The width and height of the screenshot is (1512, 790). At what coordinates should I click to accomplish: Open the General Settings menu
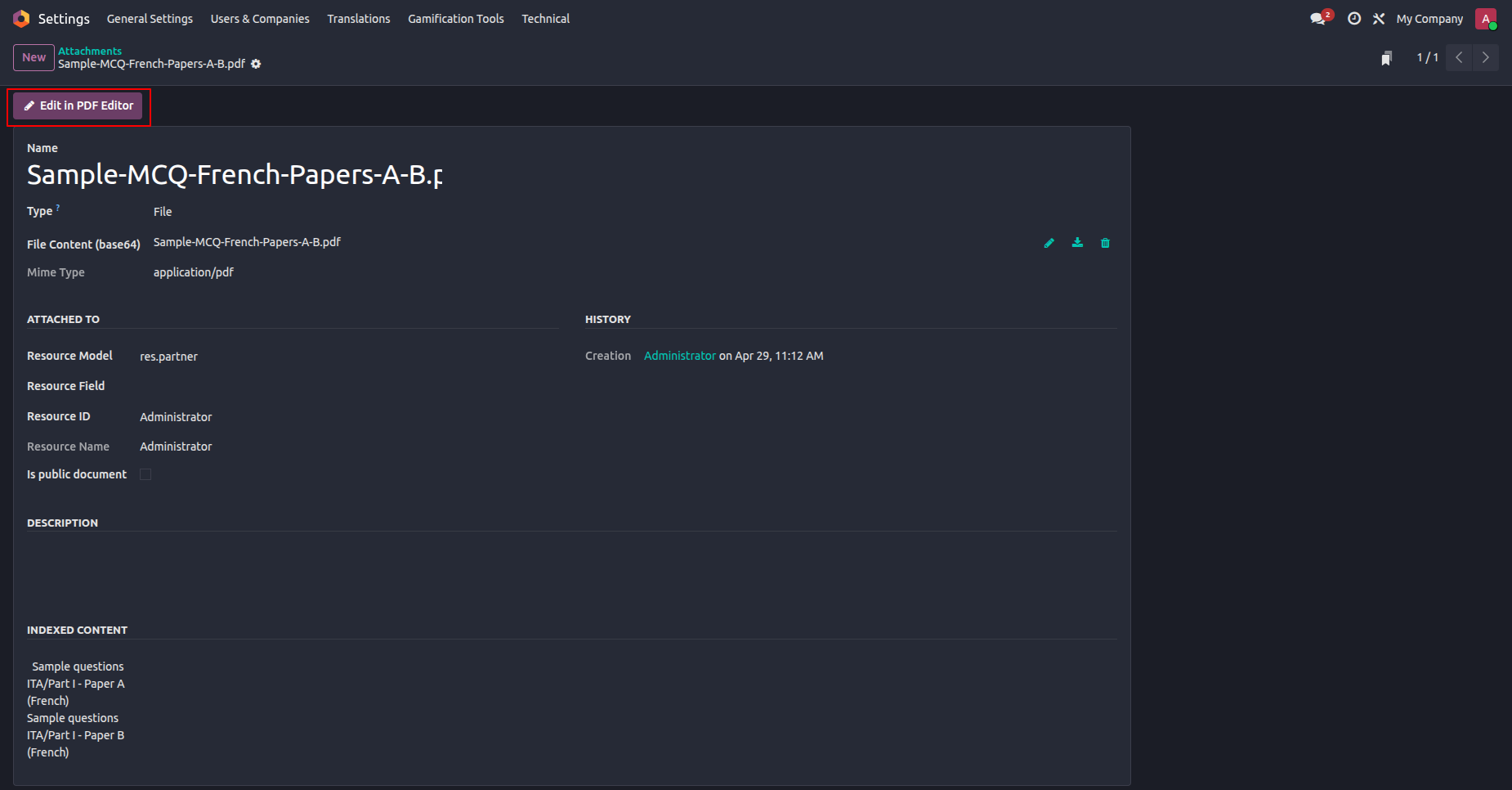pos(150,19)
